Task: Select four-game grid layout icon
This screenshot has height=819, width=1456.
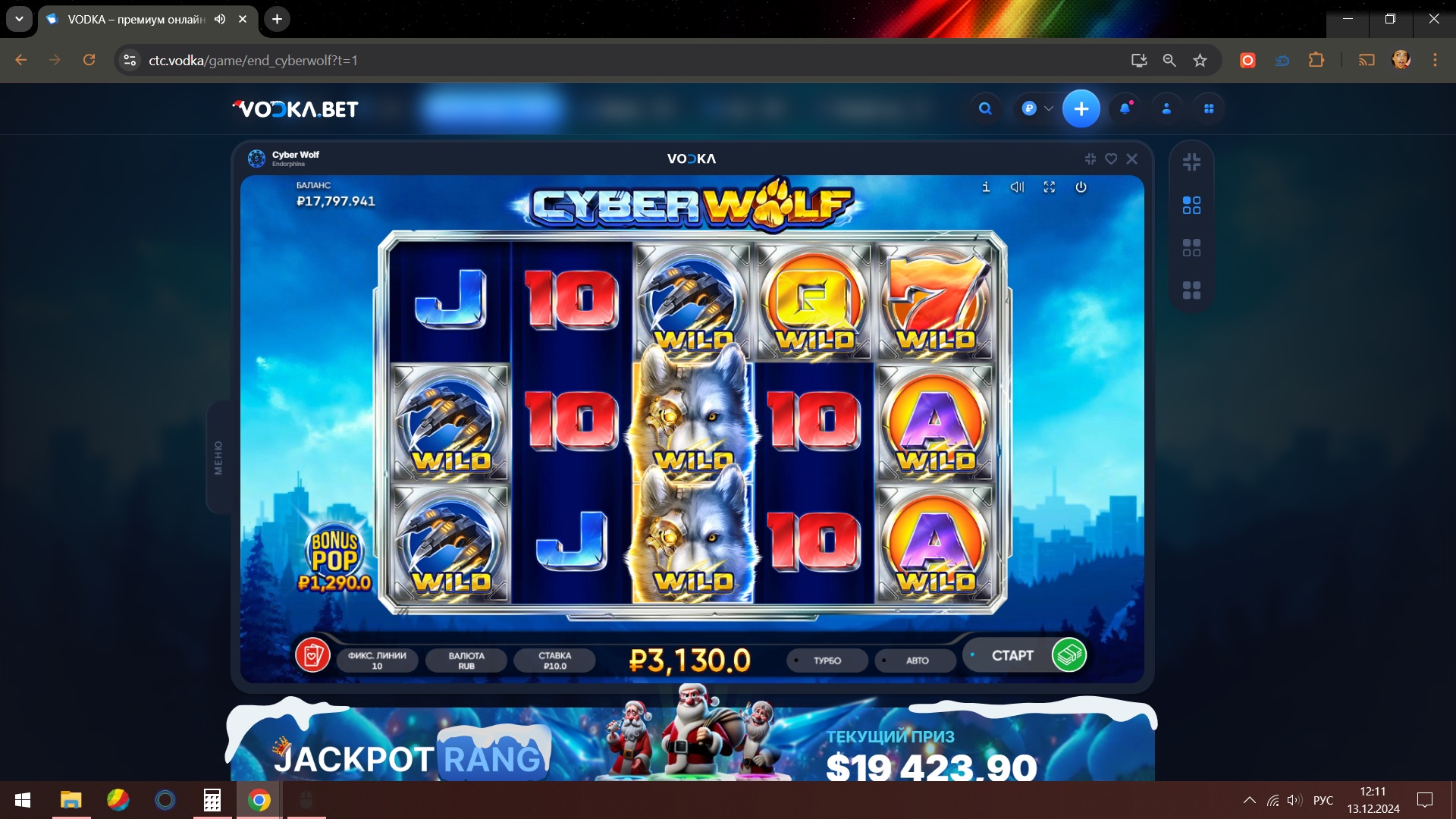Action: coord(1191,290)
